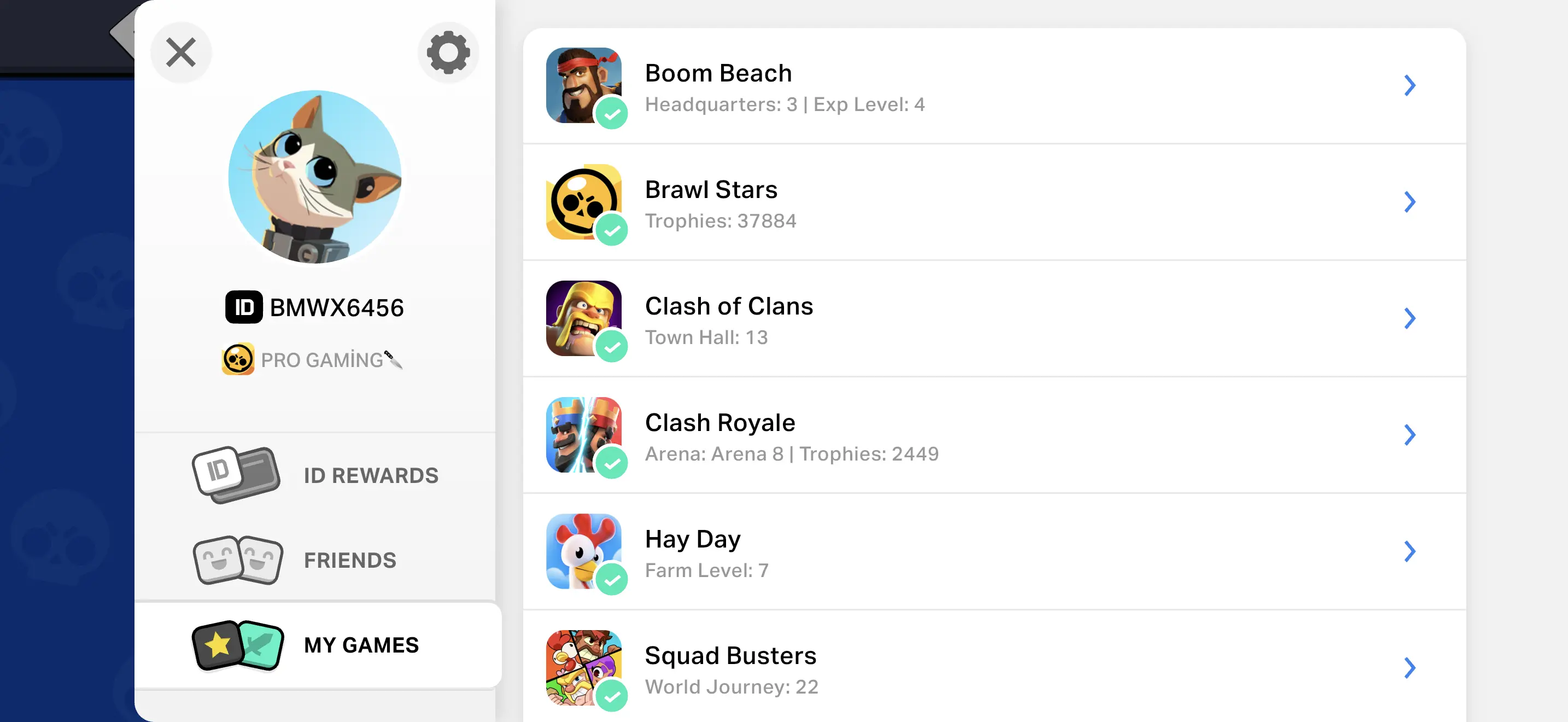The height and width of the screenshot is (722, 1568).
Task: Close the Supercell ID panel
Action: click(181, 53)
